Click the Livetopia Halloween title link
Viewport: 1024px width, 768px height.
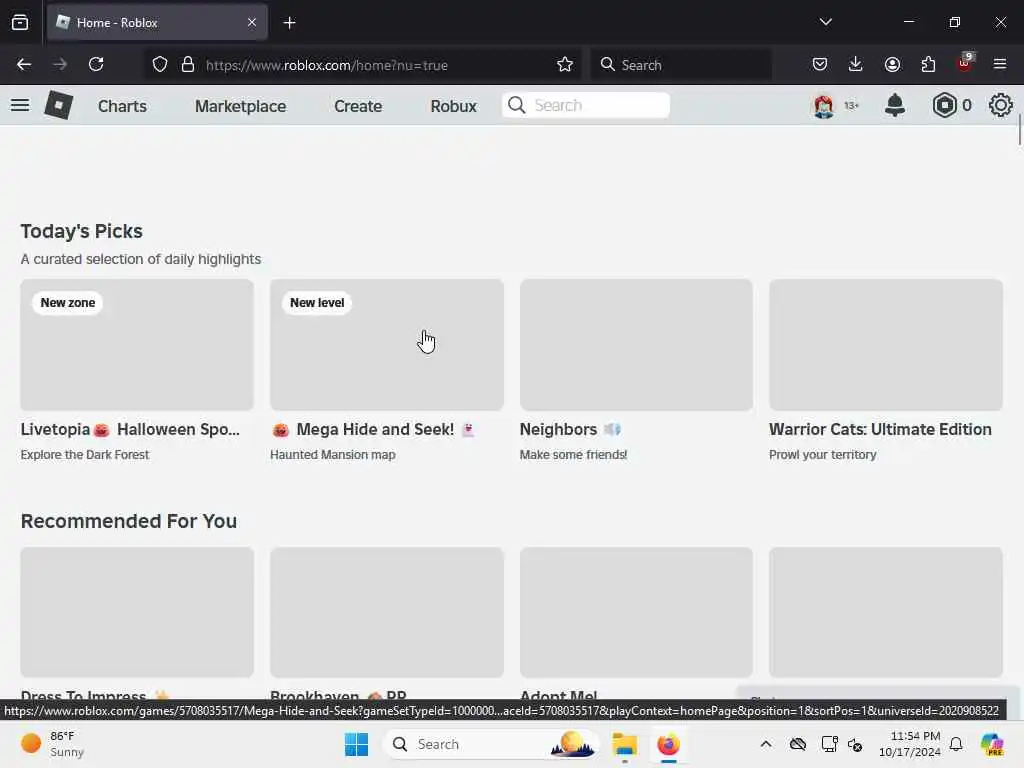tap(130, 429)
